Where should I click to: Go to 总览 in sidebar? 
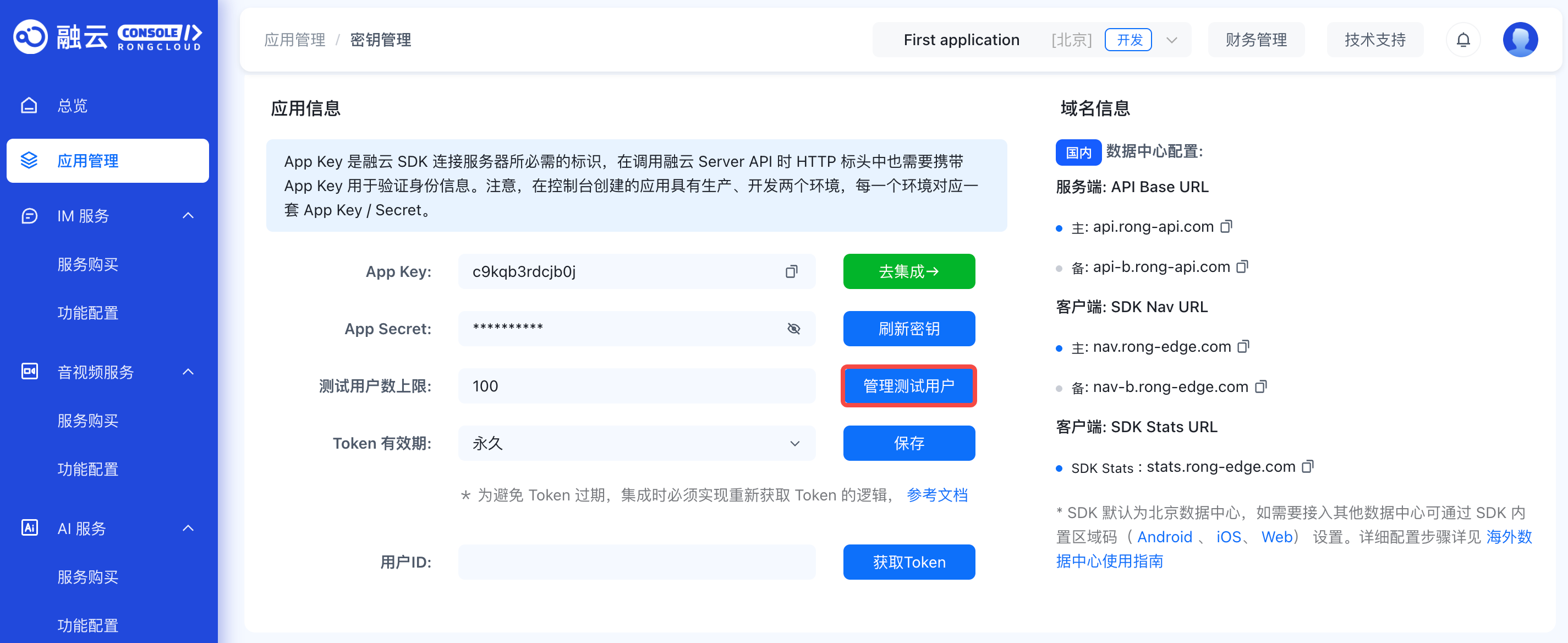[72, 106]
